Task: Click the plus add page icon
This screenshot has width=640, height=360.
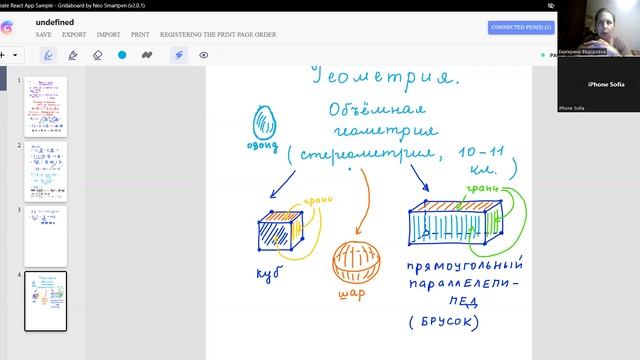Action: (x=2, y=55)
